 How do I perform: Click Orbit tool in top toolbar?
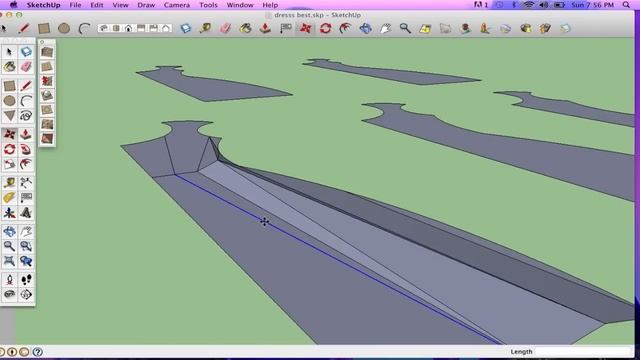click(365, 28)
